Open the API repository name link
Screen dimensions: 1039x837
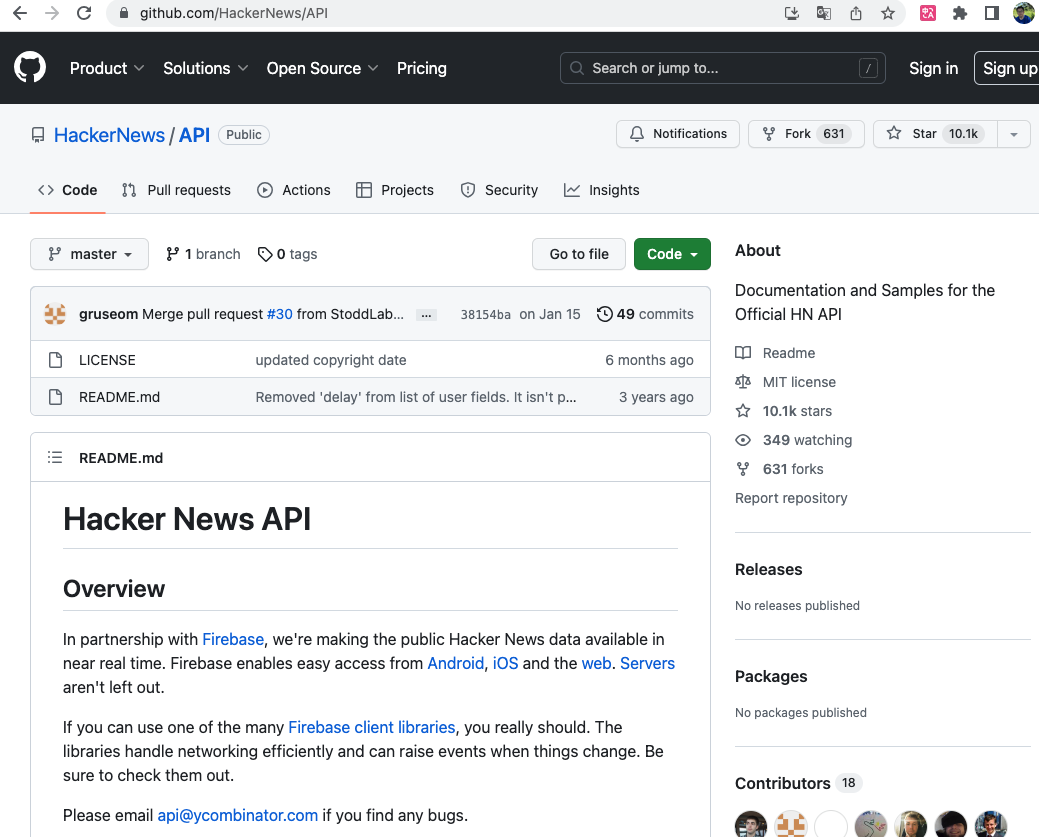[194, 135]
